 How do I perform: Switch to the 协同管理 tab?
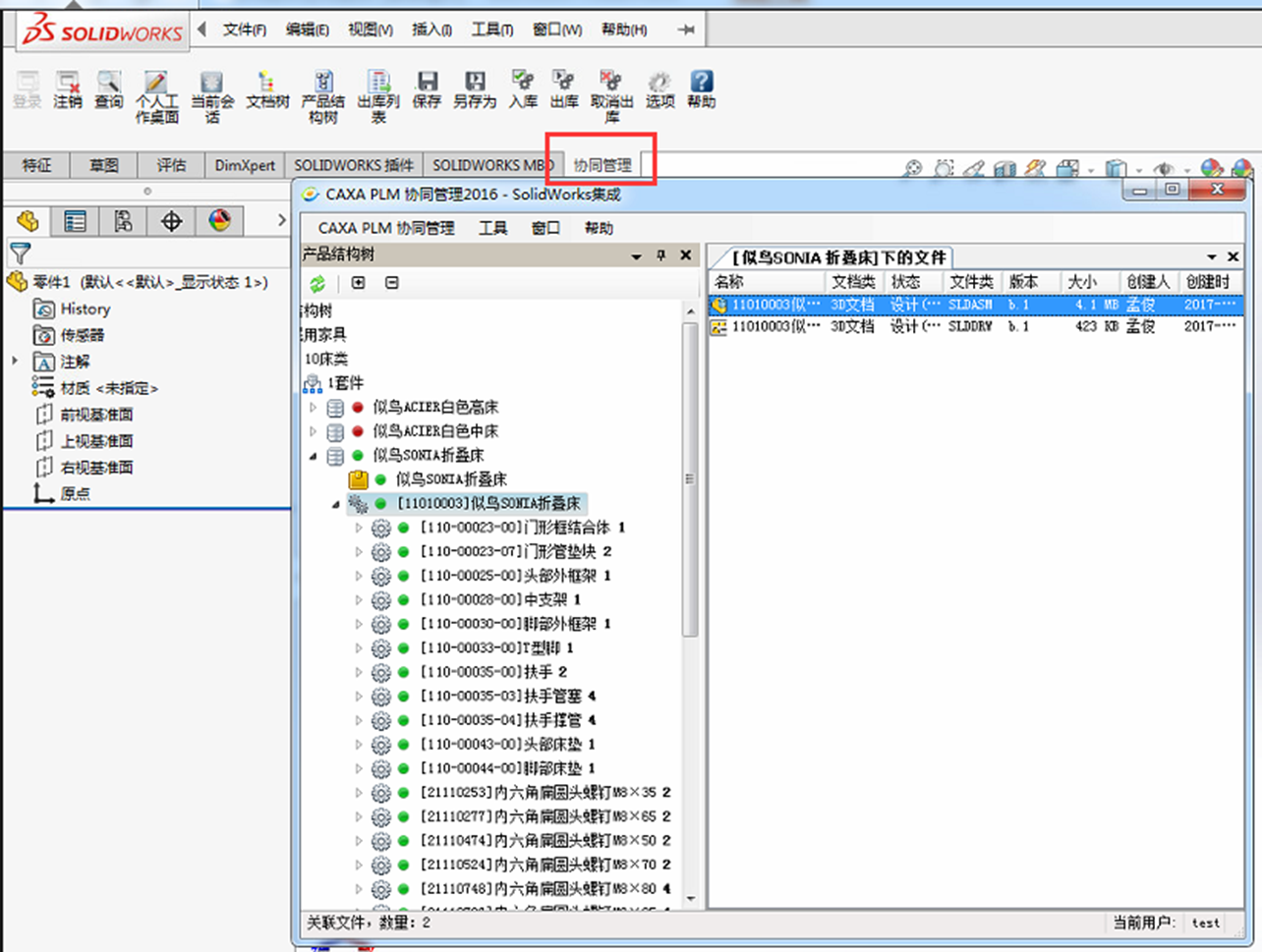[x=602, y=165]
